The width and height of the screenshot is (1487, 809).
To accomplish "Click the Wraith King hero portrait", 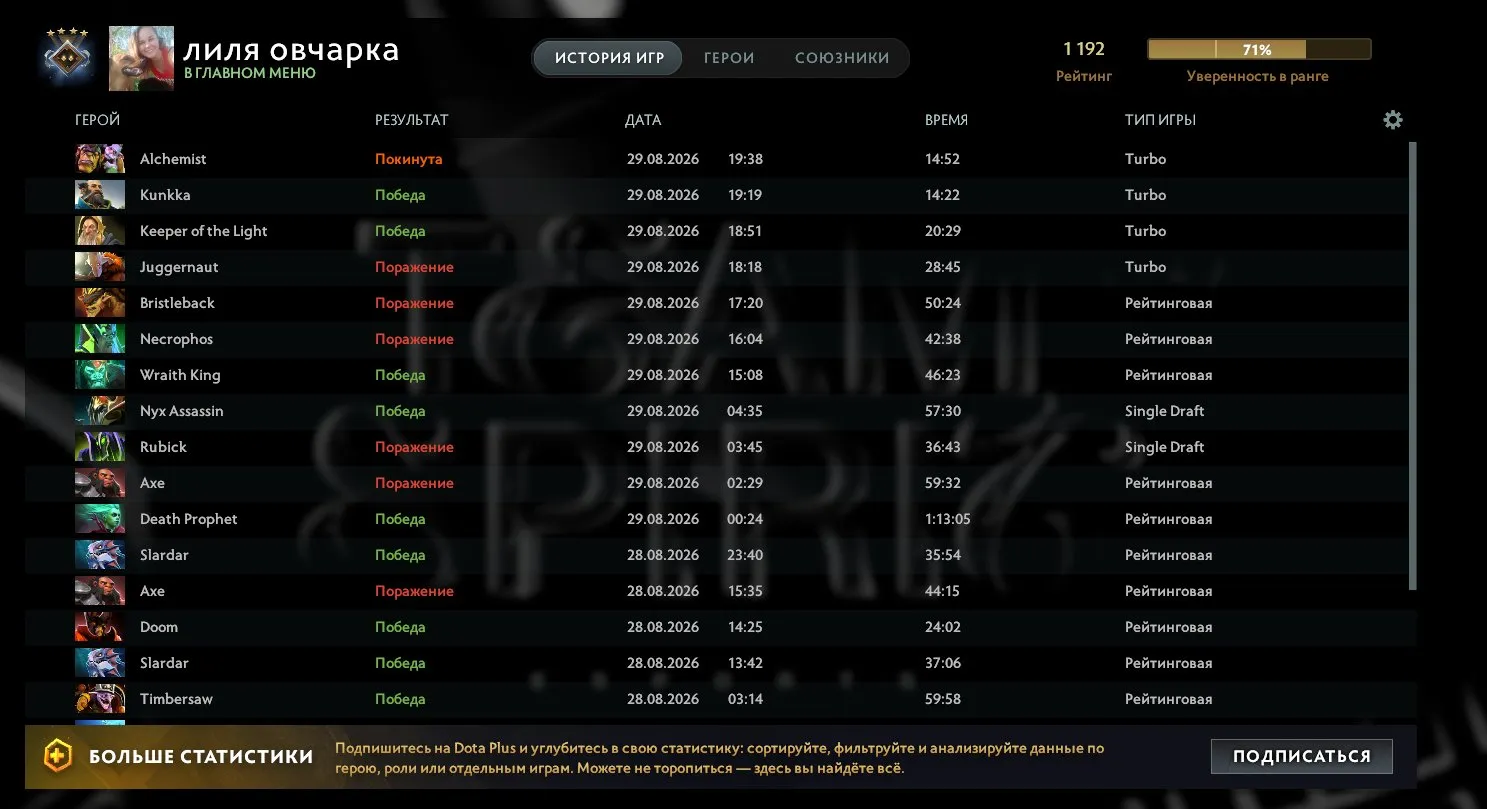I will pyautogui.click(x=100, y=375).
